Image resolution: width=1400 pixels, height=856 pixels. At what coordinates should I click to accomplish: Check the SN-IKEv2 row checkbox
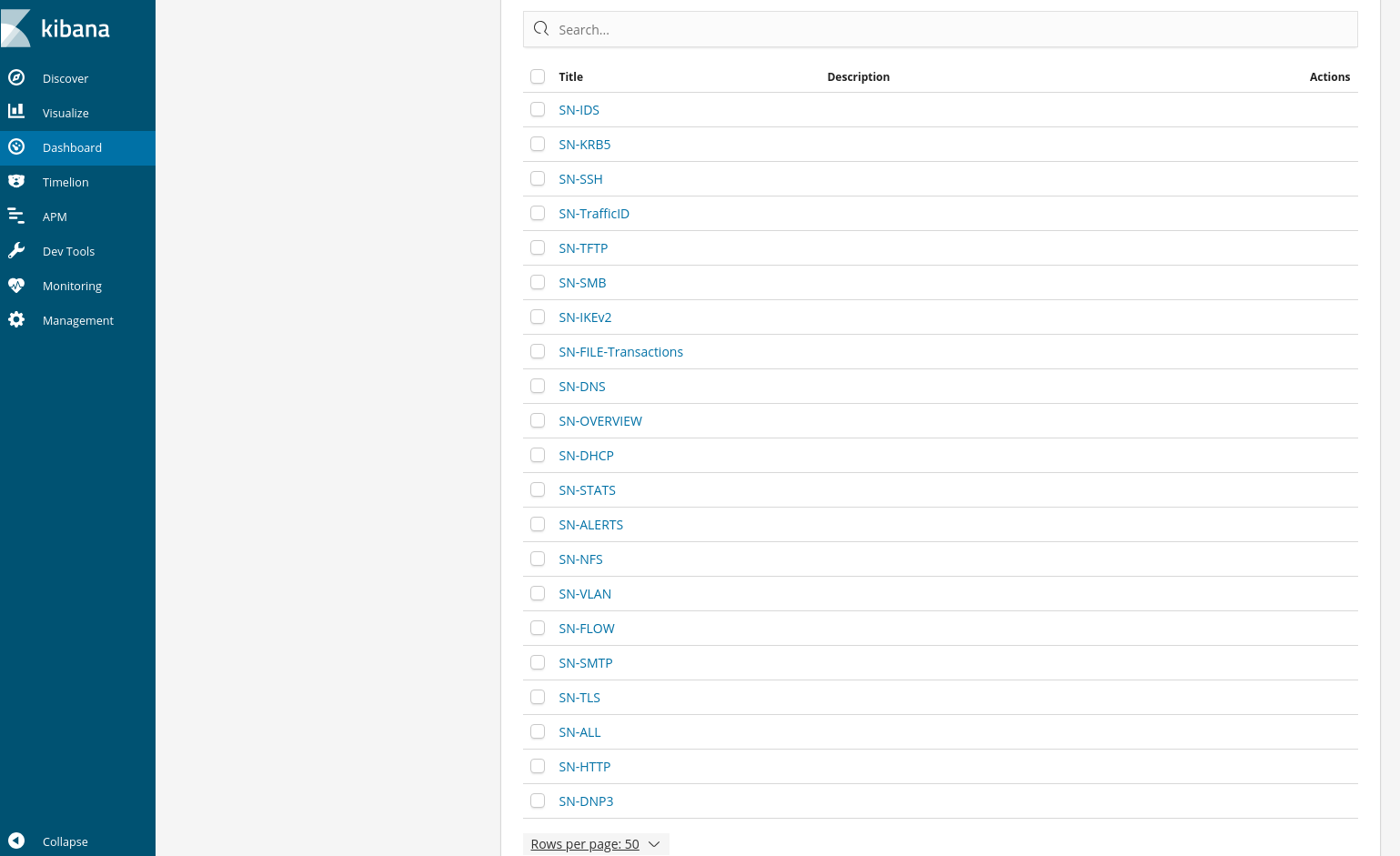point(538,317)
